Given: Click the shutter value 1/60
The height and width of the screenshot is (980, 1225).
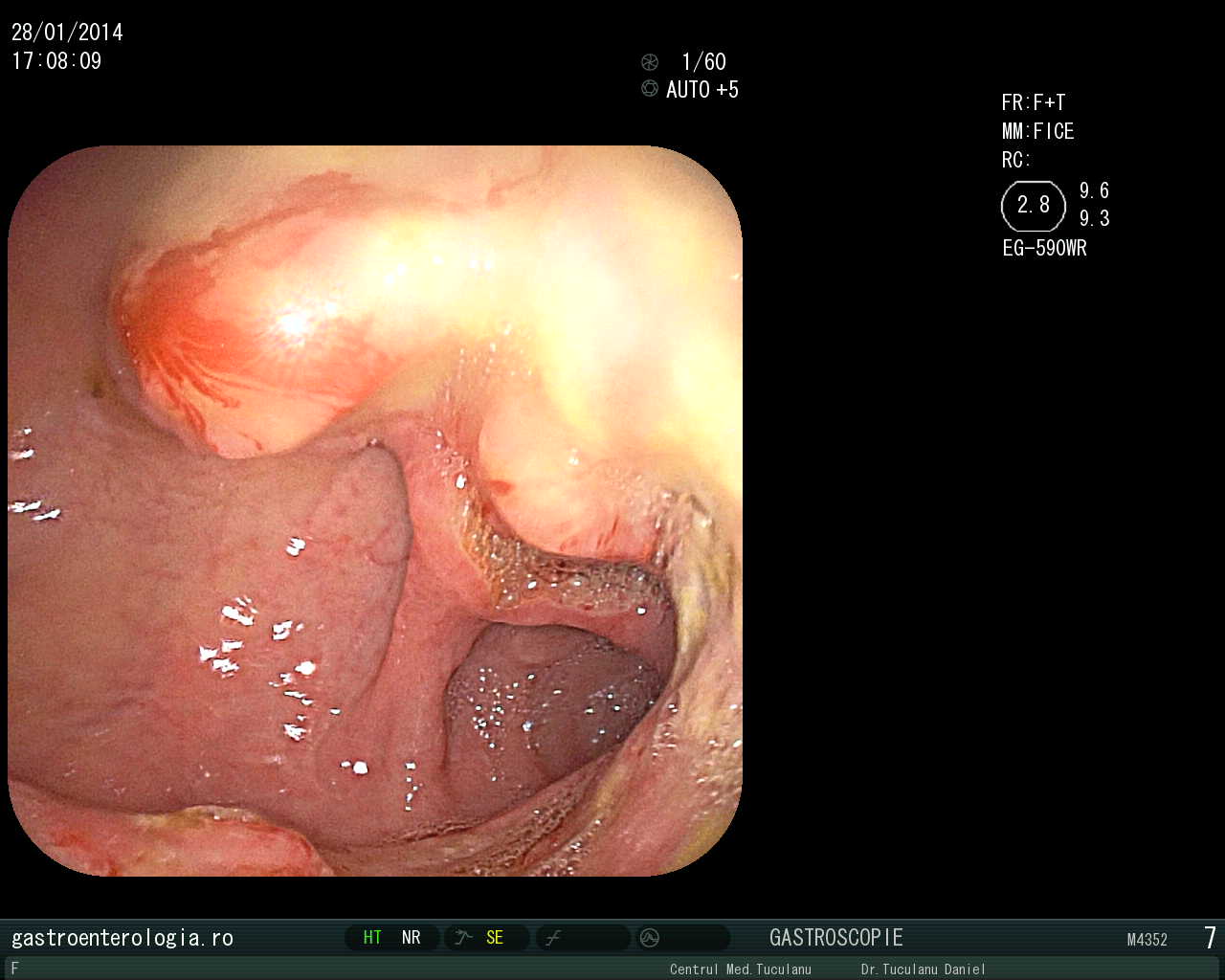Looking at the screenshot, I should (703, 62).
